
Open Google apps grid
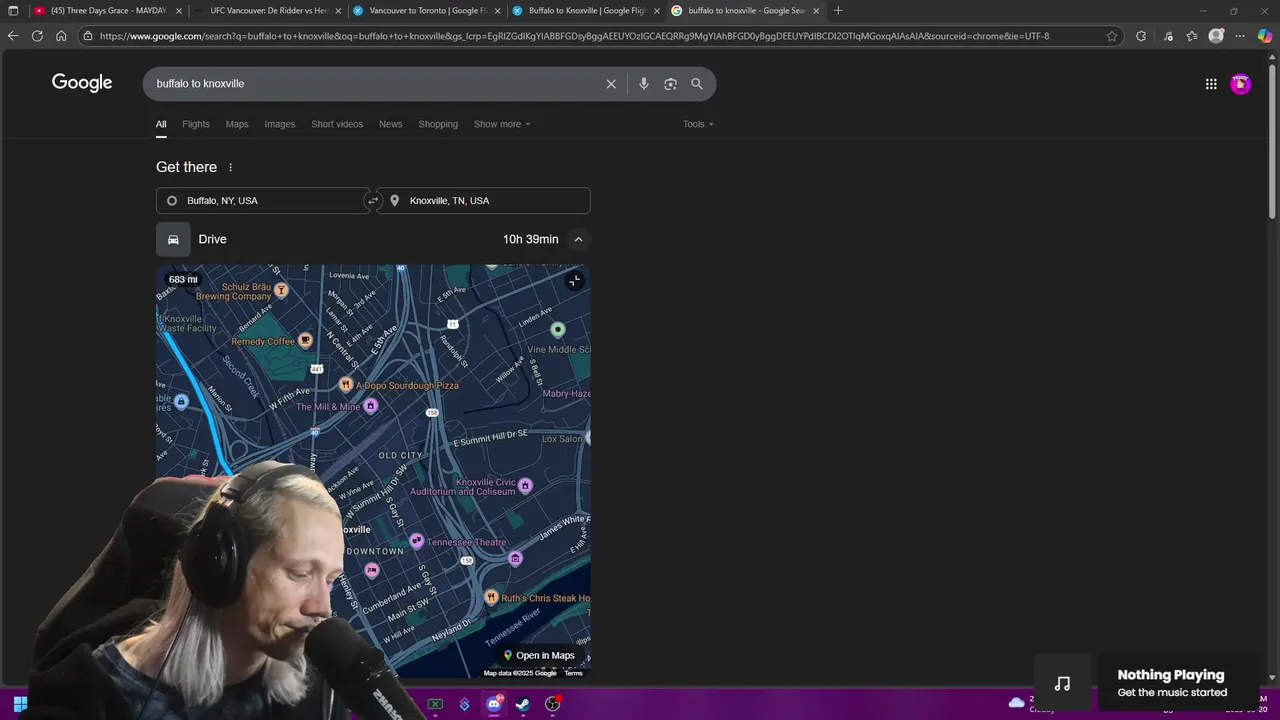pos(1211,84)
